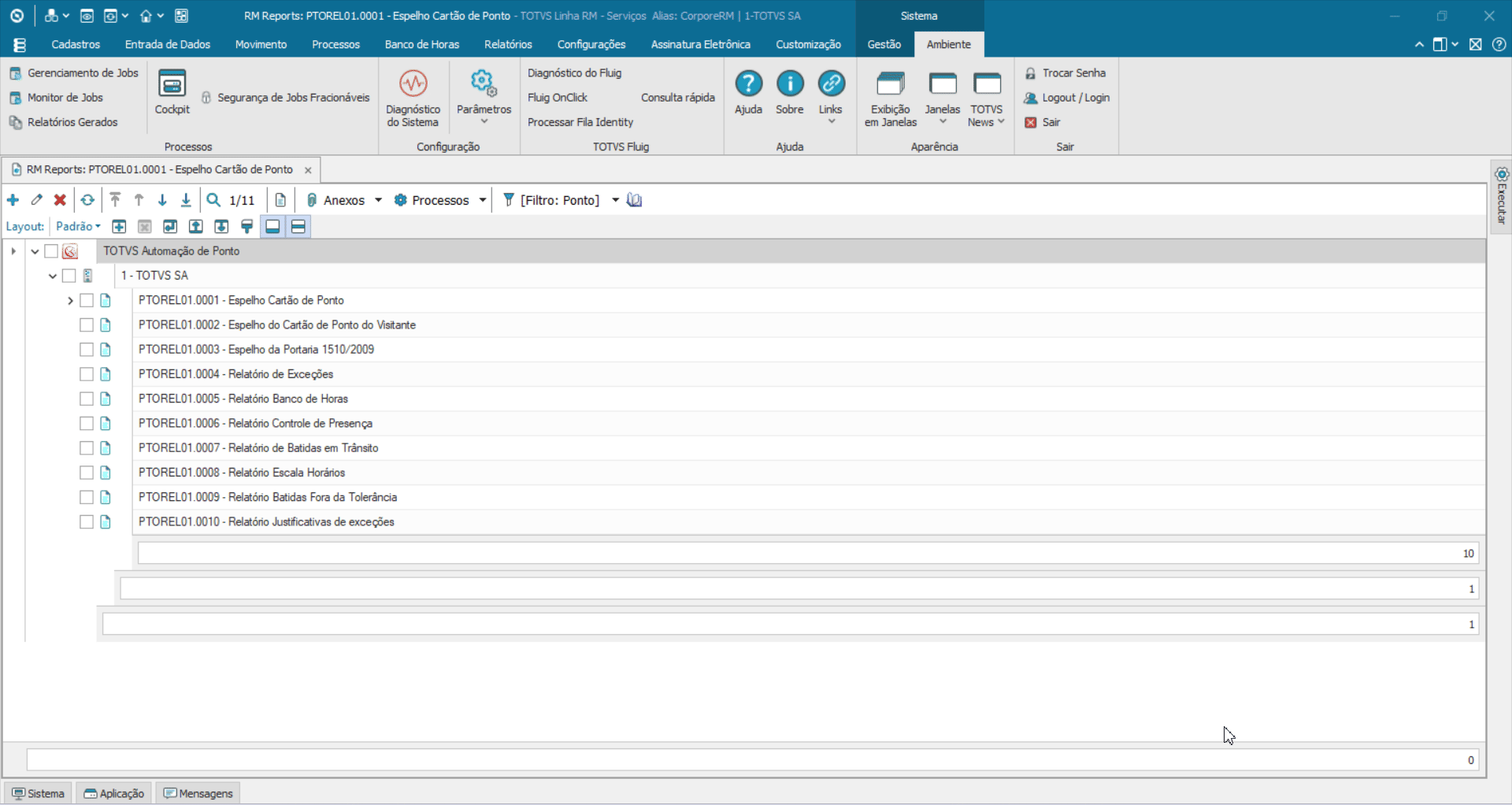Run Diagnóstico do Sistema
The image size is (1512, 805).
[413, 98]
